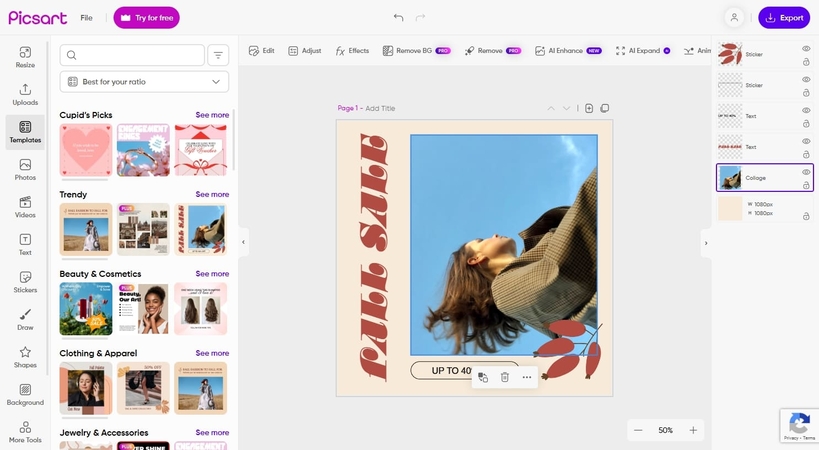Image resolution: width=819 pixels, height=450 pixels.
Task: Click the Export button
Action: (784, 18)
